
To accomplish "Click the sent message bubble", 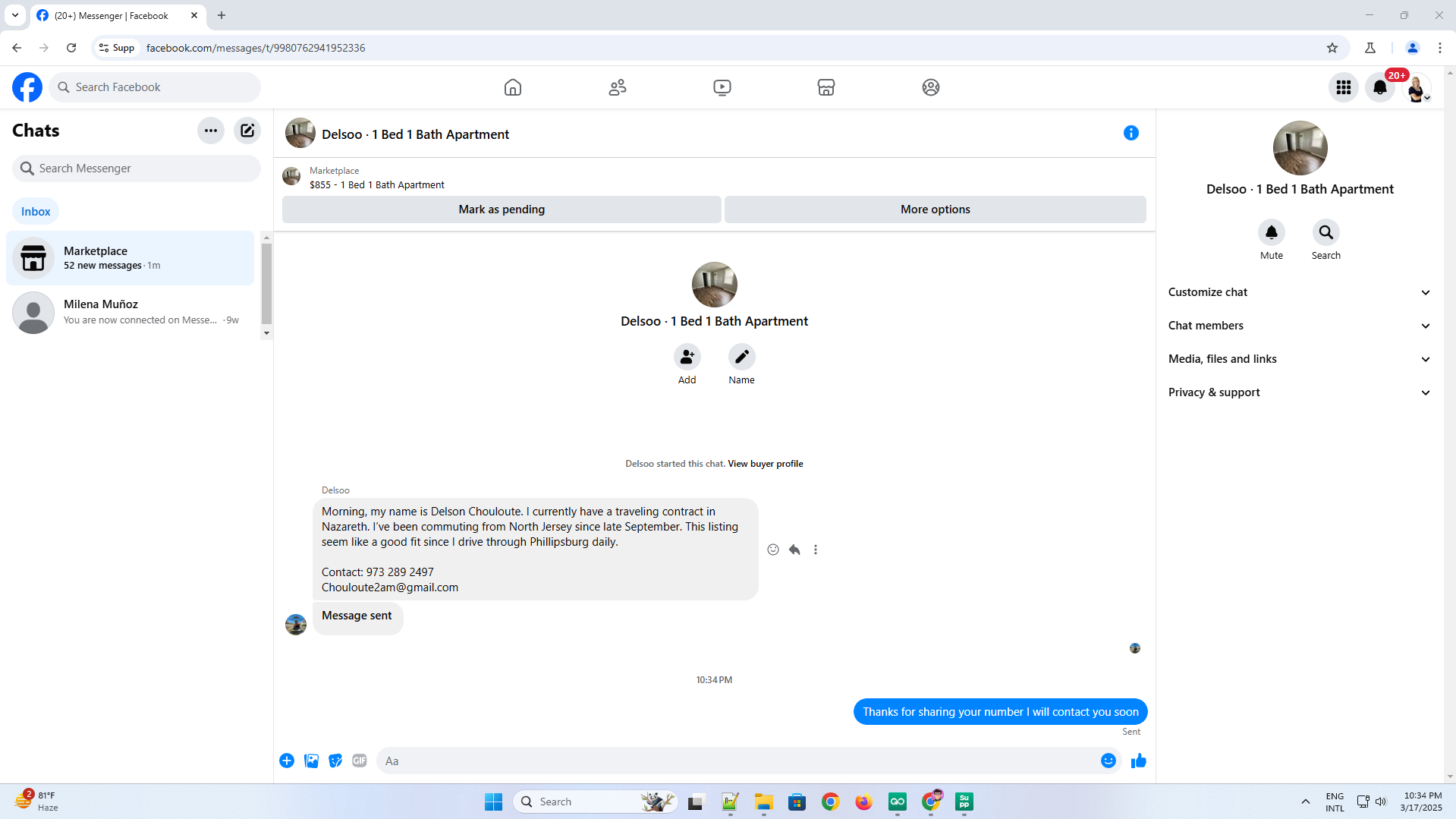I will tap(1000, 712).
